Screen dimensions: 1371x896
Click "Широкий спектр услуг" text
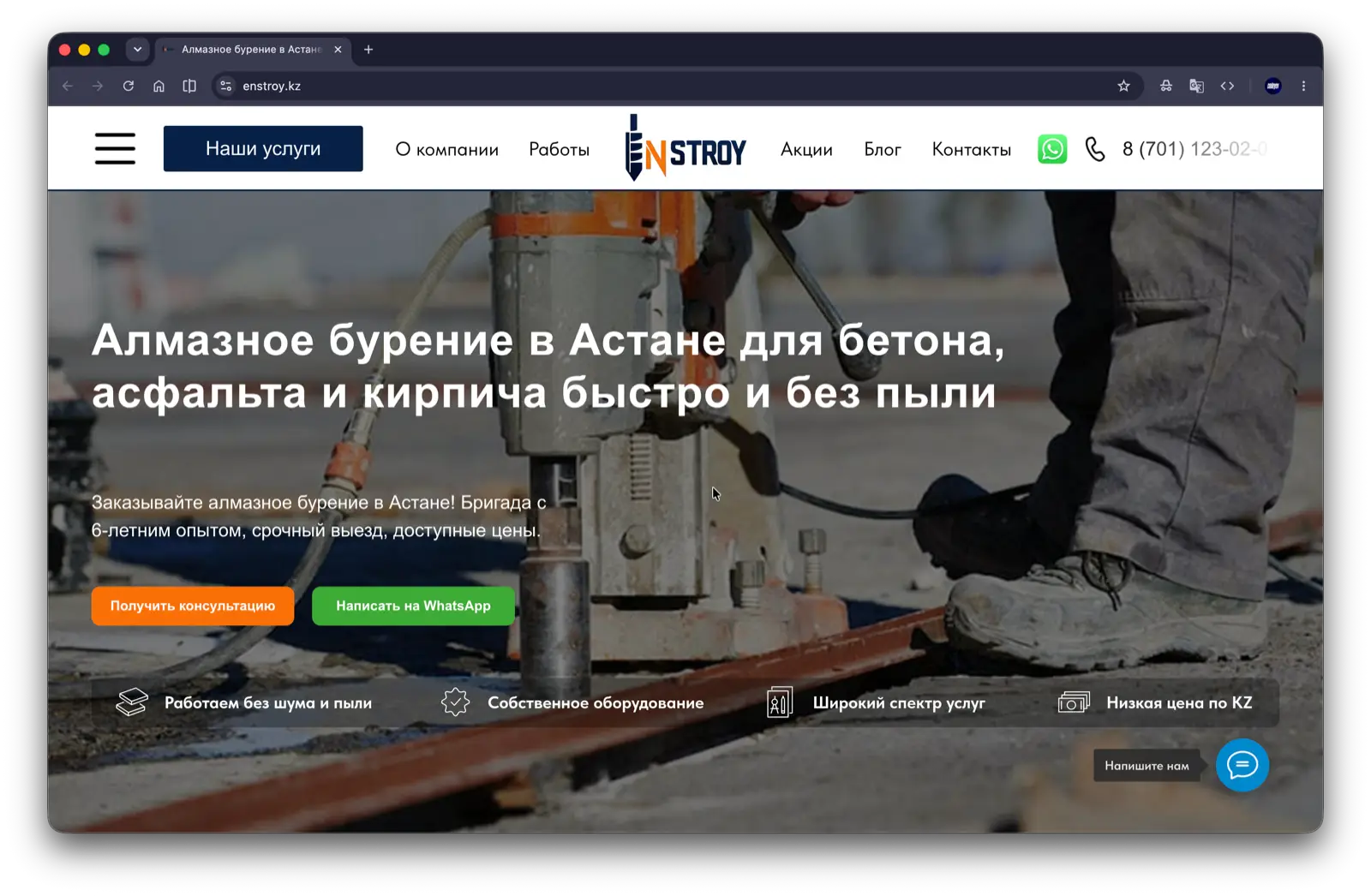(899, 702)
